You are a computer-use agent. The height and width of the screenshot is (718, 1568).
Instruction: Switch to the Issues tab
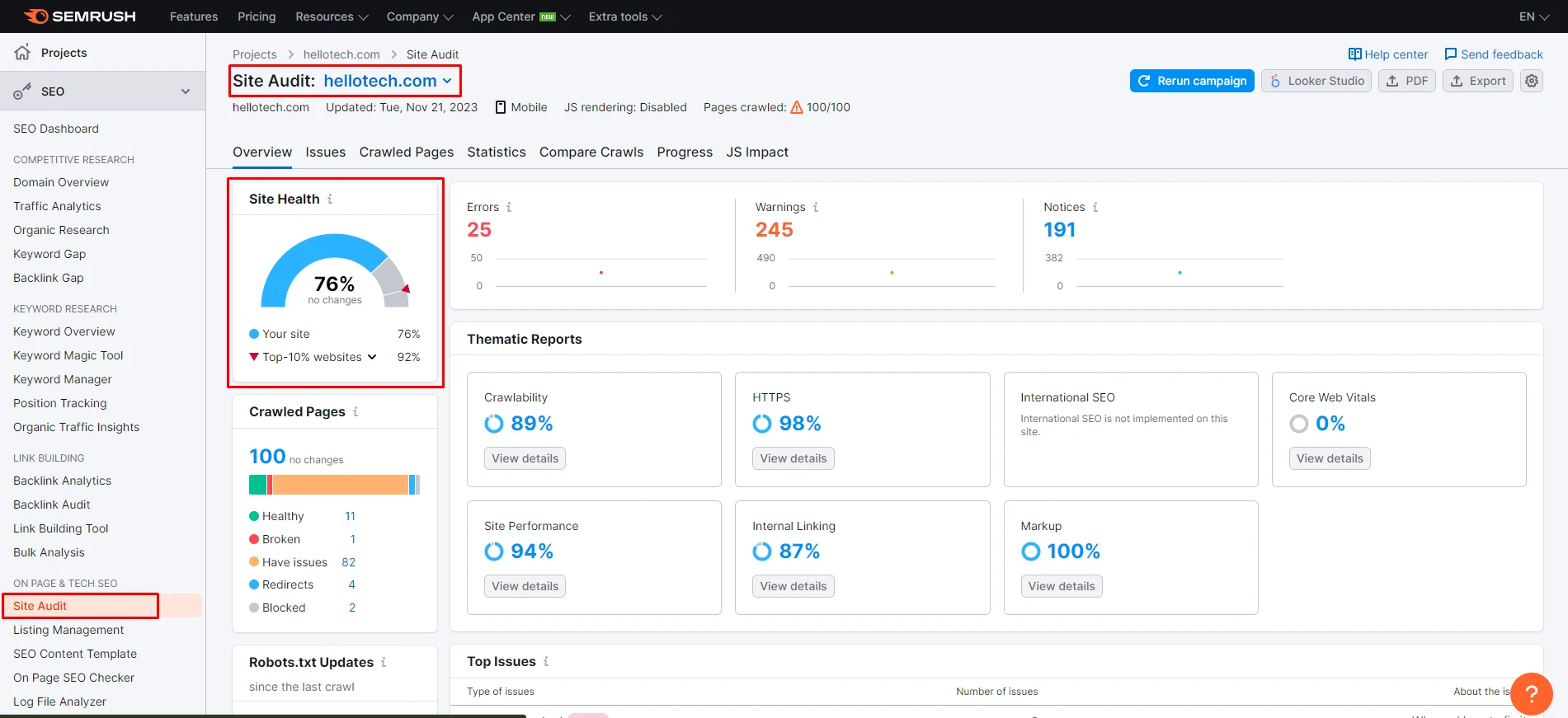pyautogui.click(x=326, y=152)
